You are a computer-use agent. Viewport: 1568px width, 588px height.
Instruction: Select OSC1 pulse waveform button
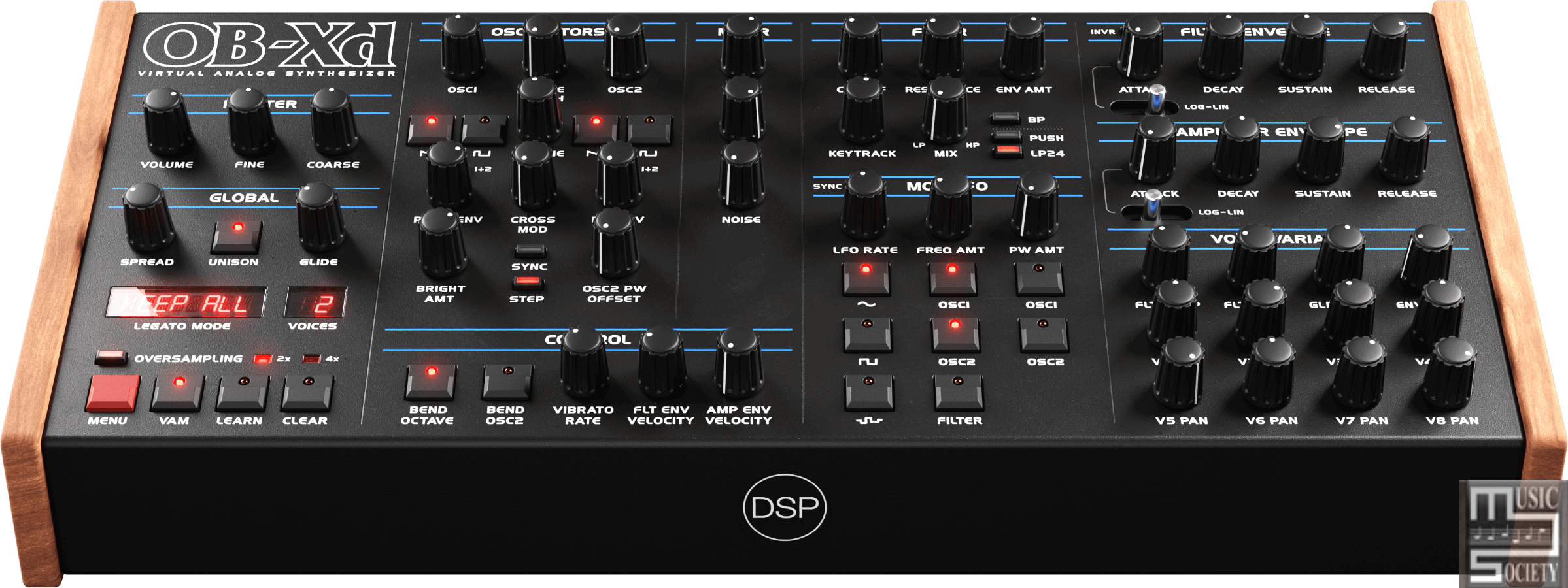click(x=485, y=129)
